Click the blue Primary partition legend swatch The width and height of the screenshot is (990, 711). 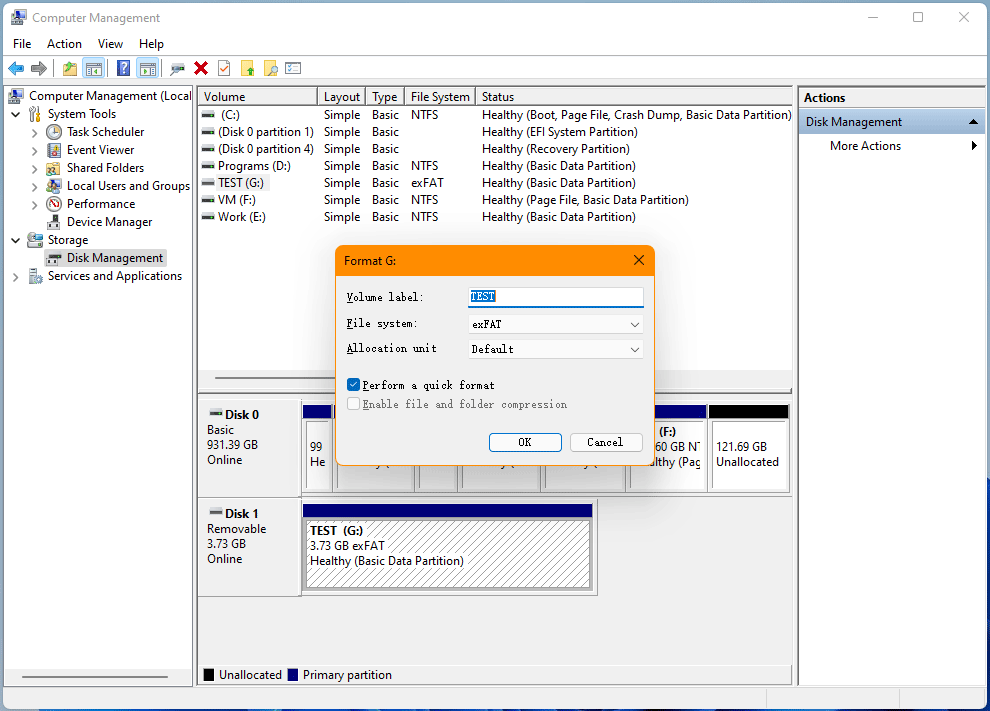click(x=293, y=674)
